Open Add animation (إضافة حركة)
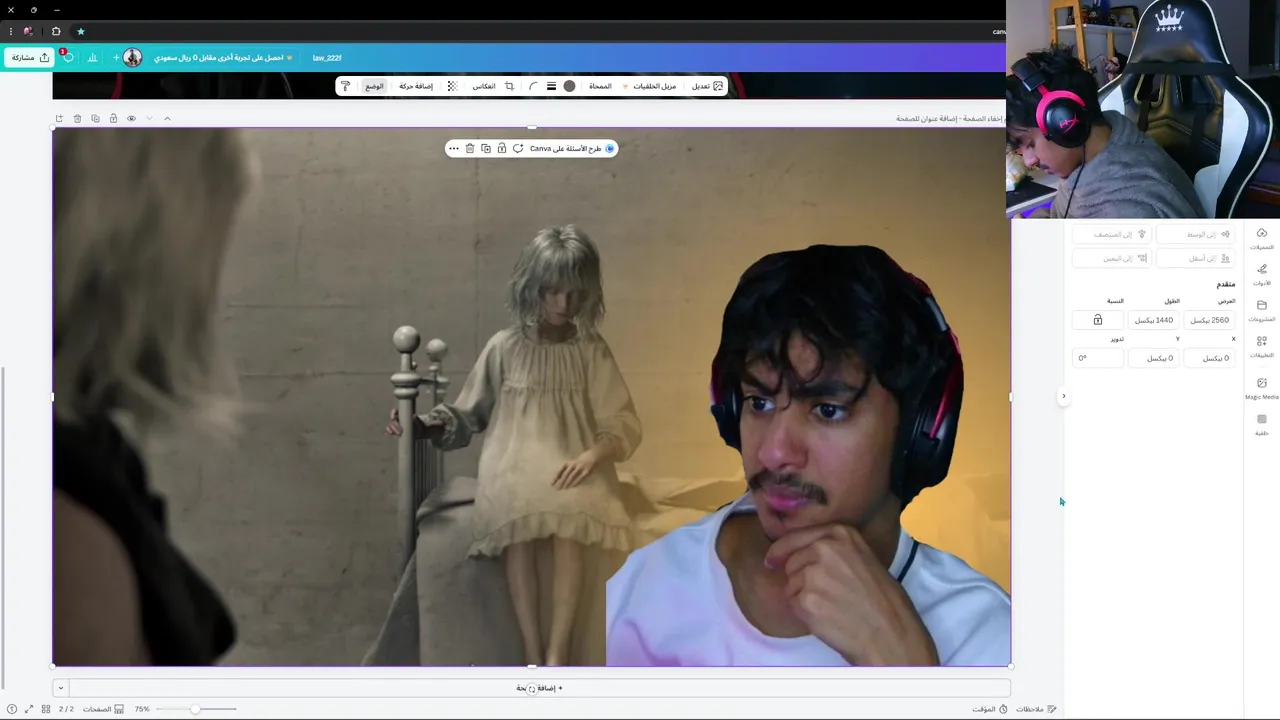 (x=416, y=86)
